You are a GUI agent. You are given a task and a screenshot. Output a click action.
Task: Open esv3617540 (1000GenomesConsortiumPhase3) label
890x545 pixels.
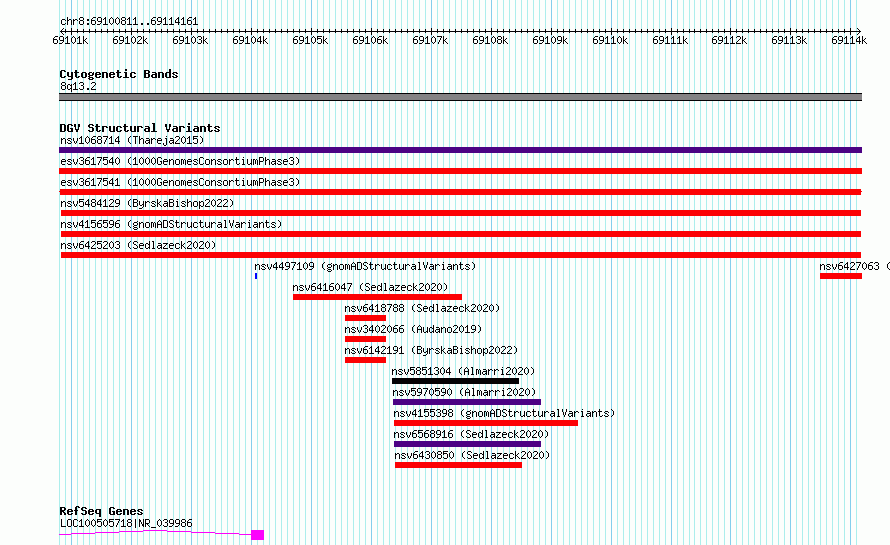180,161
